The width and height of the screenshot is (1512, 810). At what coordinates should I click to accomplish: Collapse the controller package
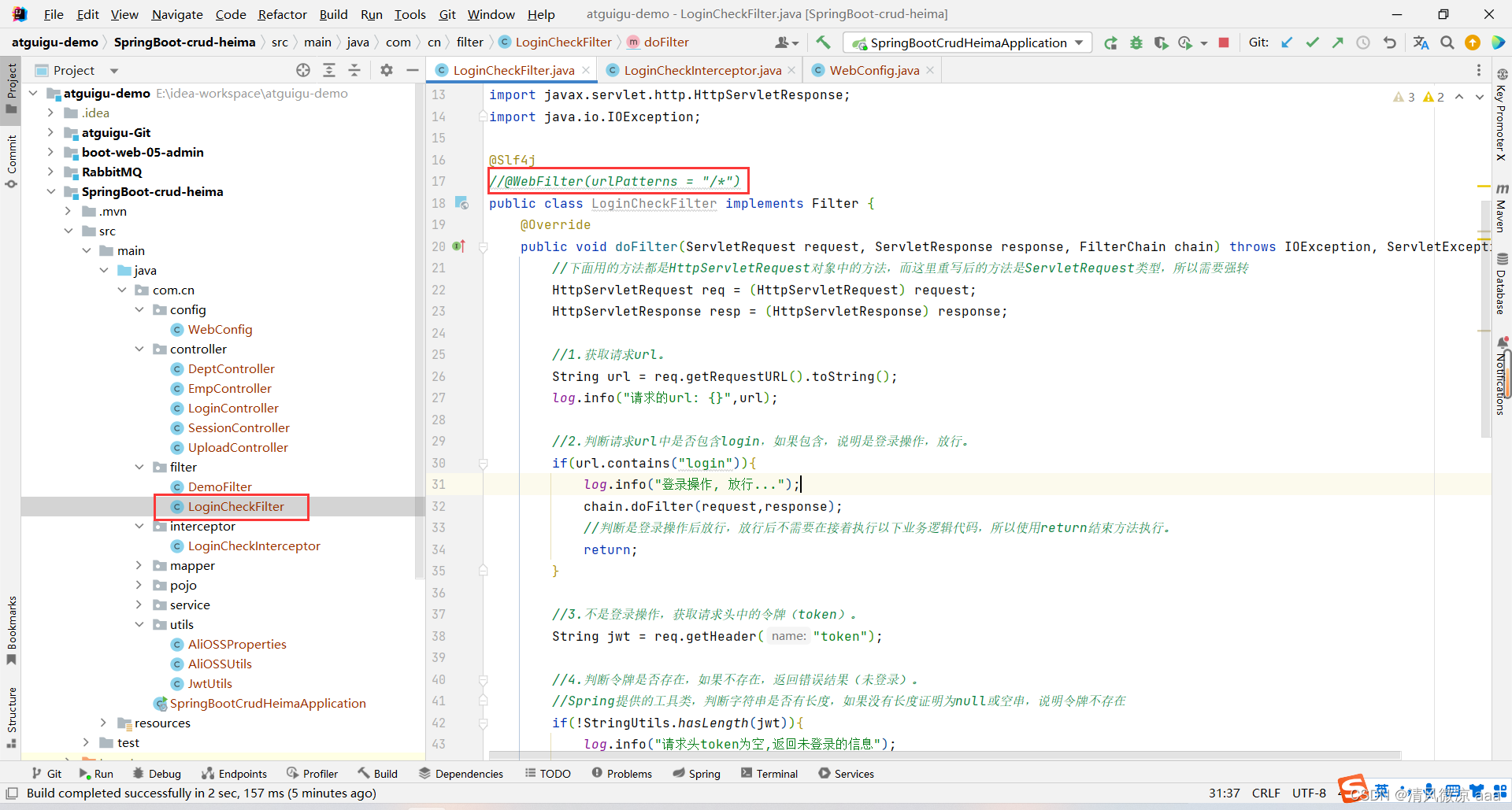coord(139,349)
